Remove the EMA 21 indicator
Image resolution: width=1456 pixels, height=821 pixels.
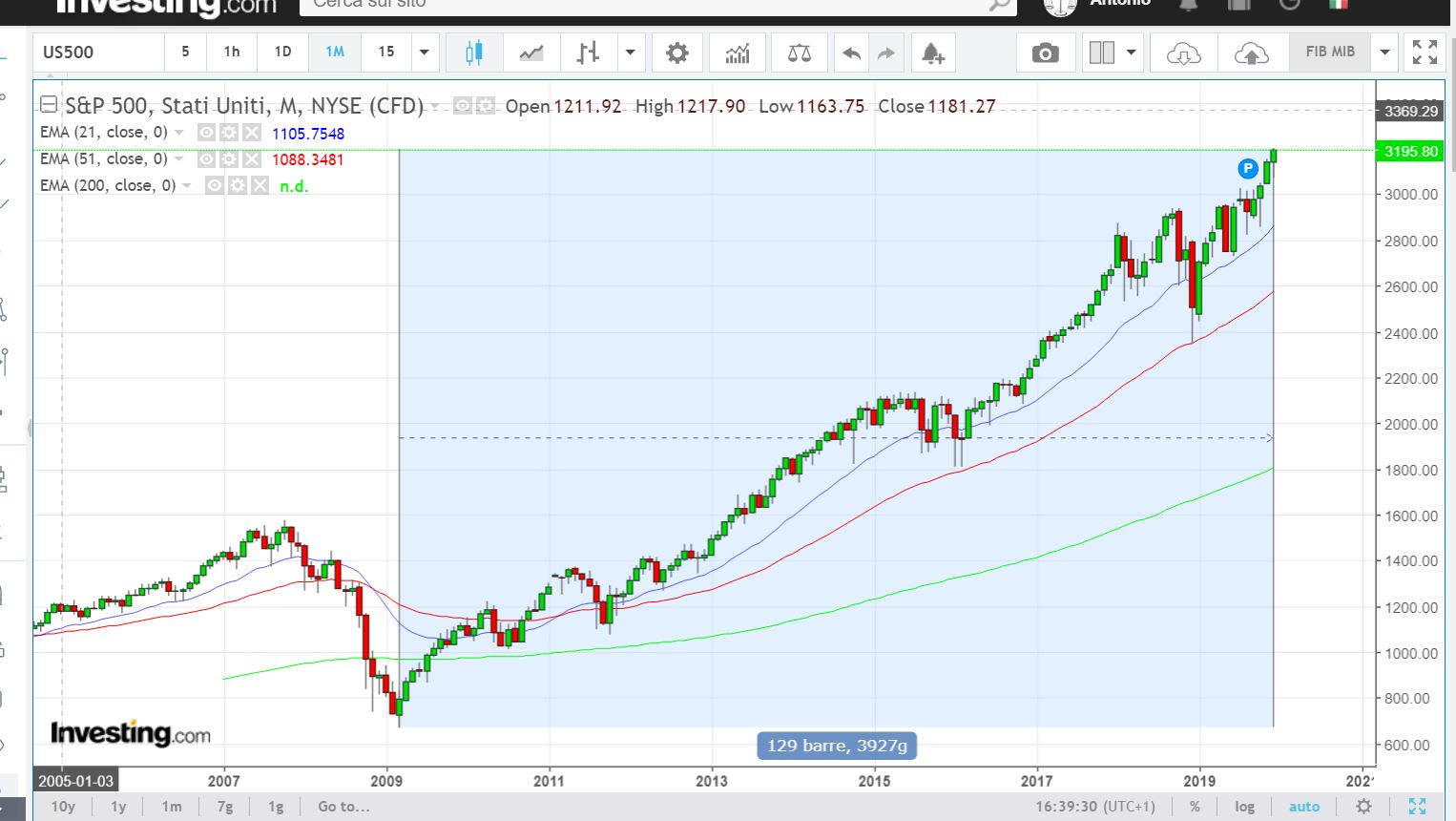(x=251, y=133)
